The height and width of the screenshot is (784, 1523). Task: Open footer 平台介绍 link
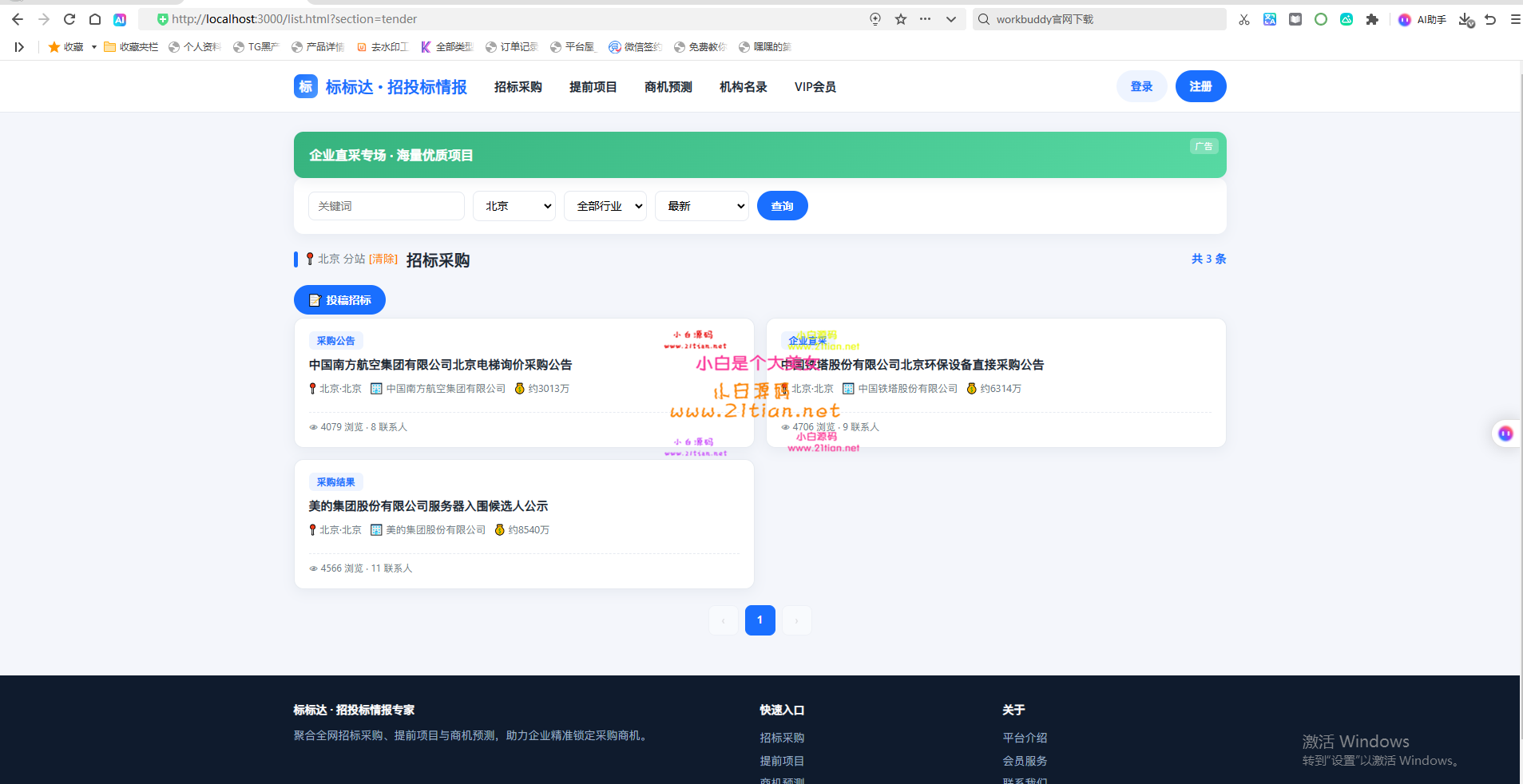(x=1025, y=738)
